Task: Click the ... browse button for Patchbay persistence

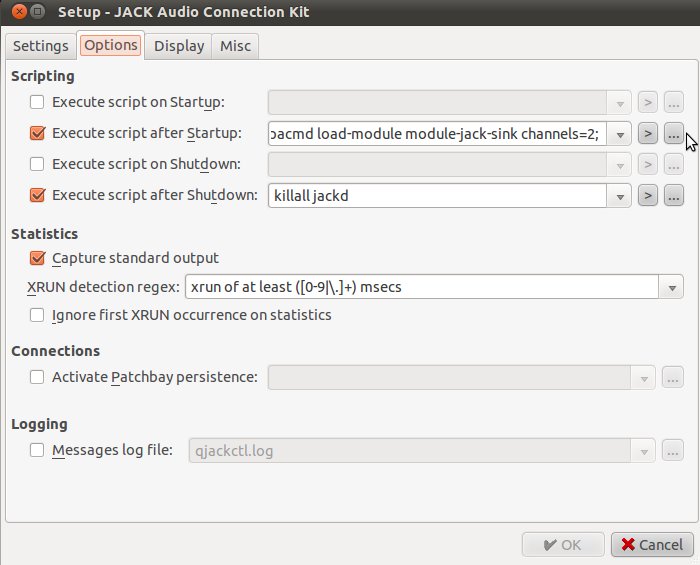Action: coord(673,378)
